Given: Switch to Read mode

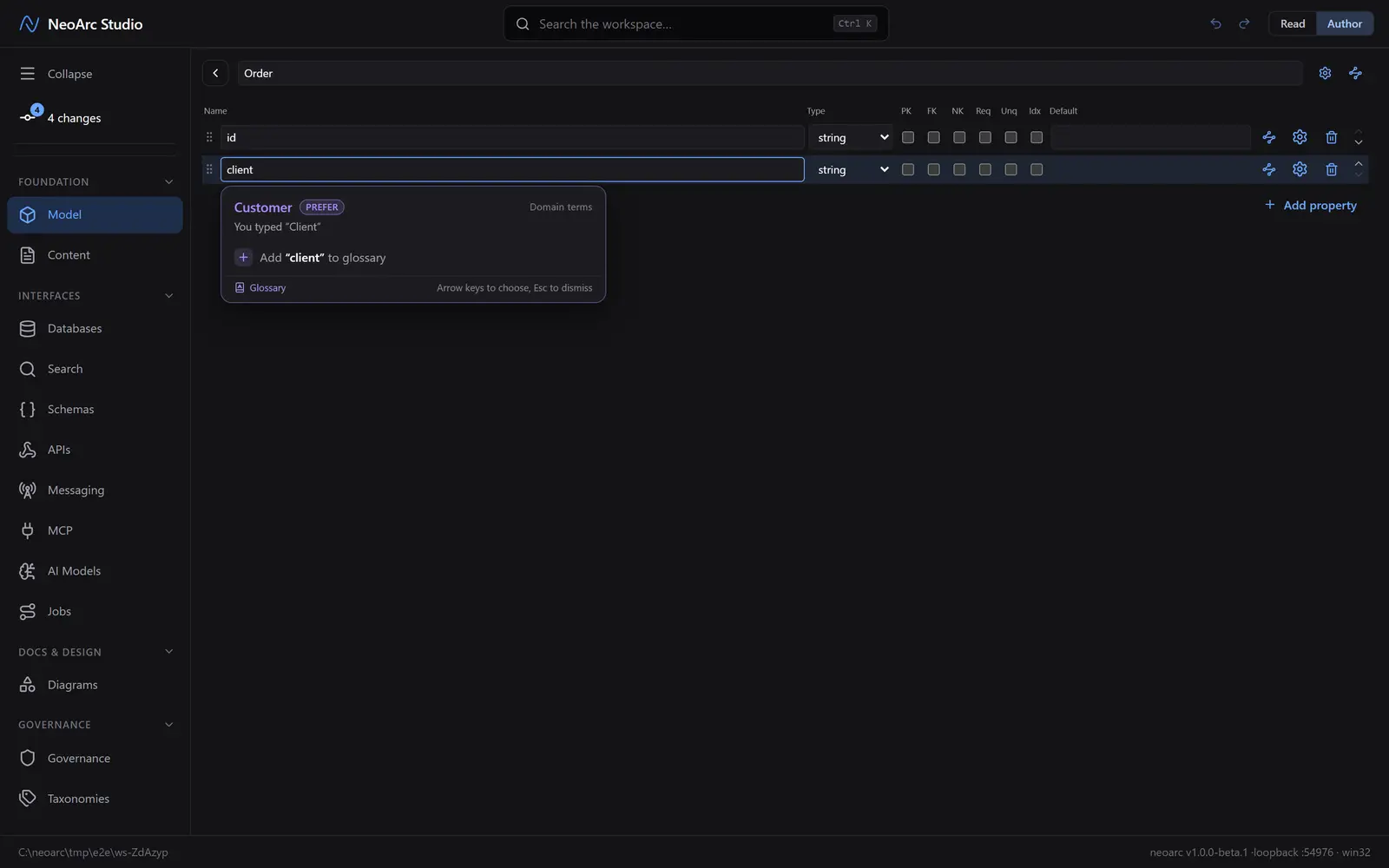Looking at the screenshot, I should [1292, 23].
